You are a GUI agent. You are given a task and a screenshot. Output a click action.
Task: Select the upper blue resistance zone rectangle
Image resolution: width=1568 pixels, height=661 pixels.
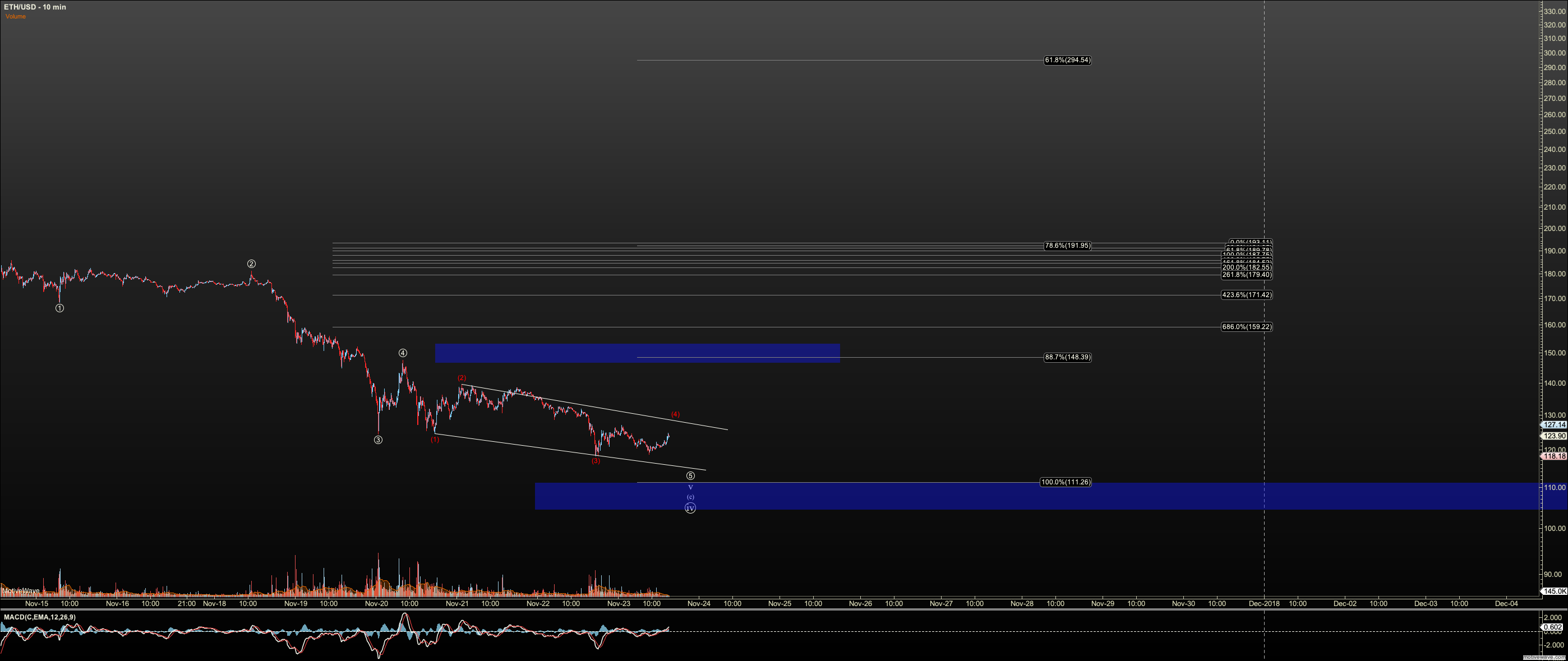coord(637,353)
